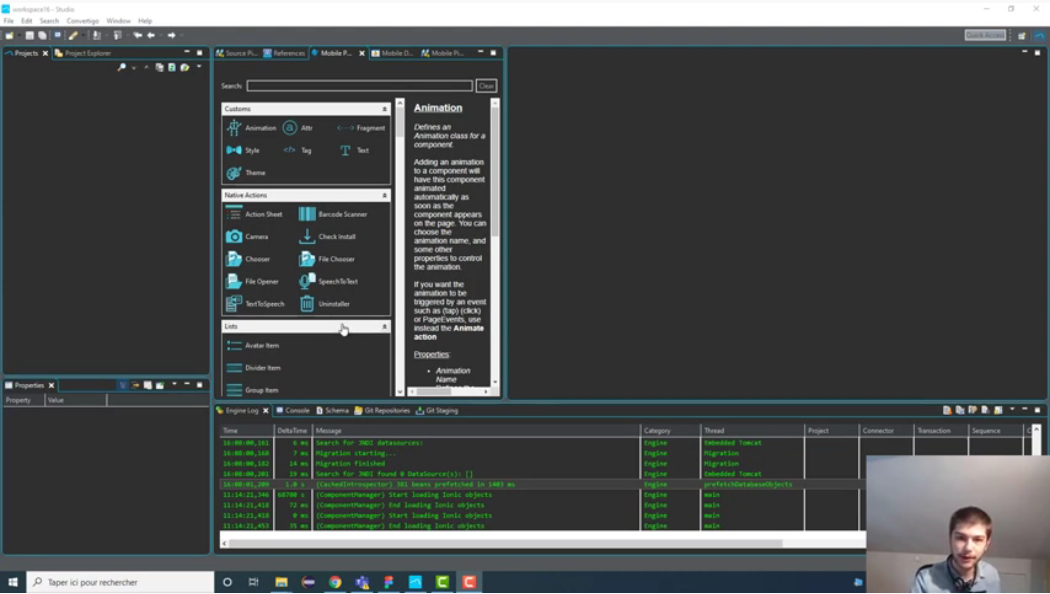1050x594 pixels.
Task: Select the Theme palette component
Action: pos(246,173)
